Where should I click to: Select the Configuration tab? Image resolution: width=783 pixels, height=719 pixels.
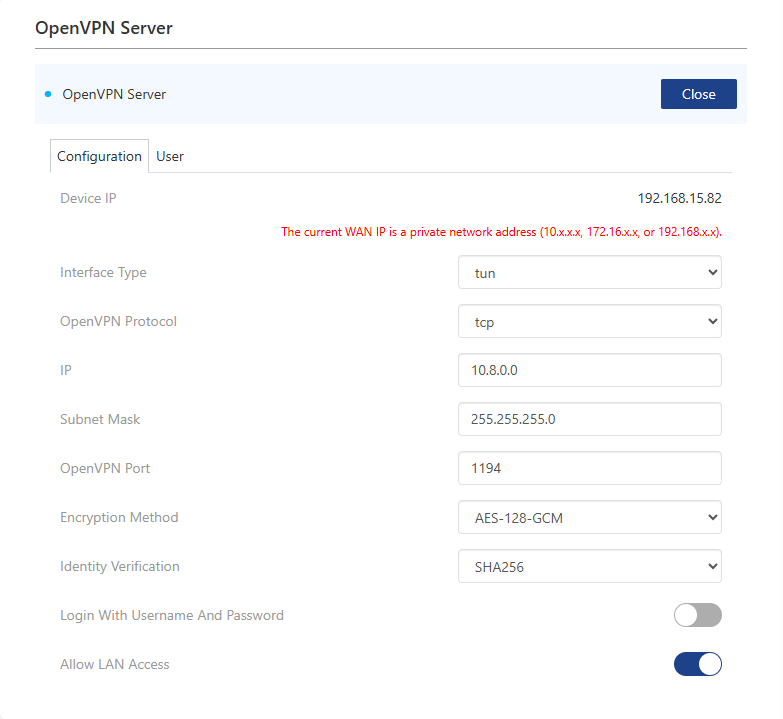pos(99,156)
